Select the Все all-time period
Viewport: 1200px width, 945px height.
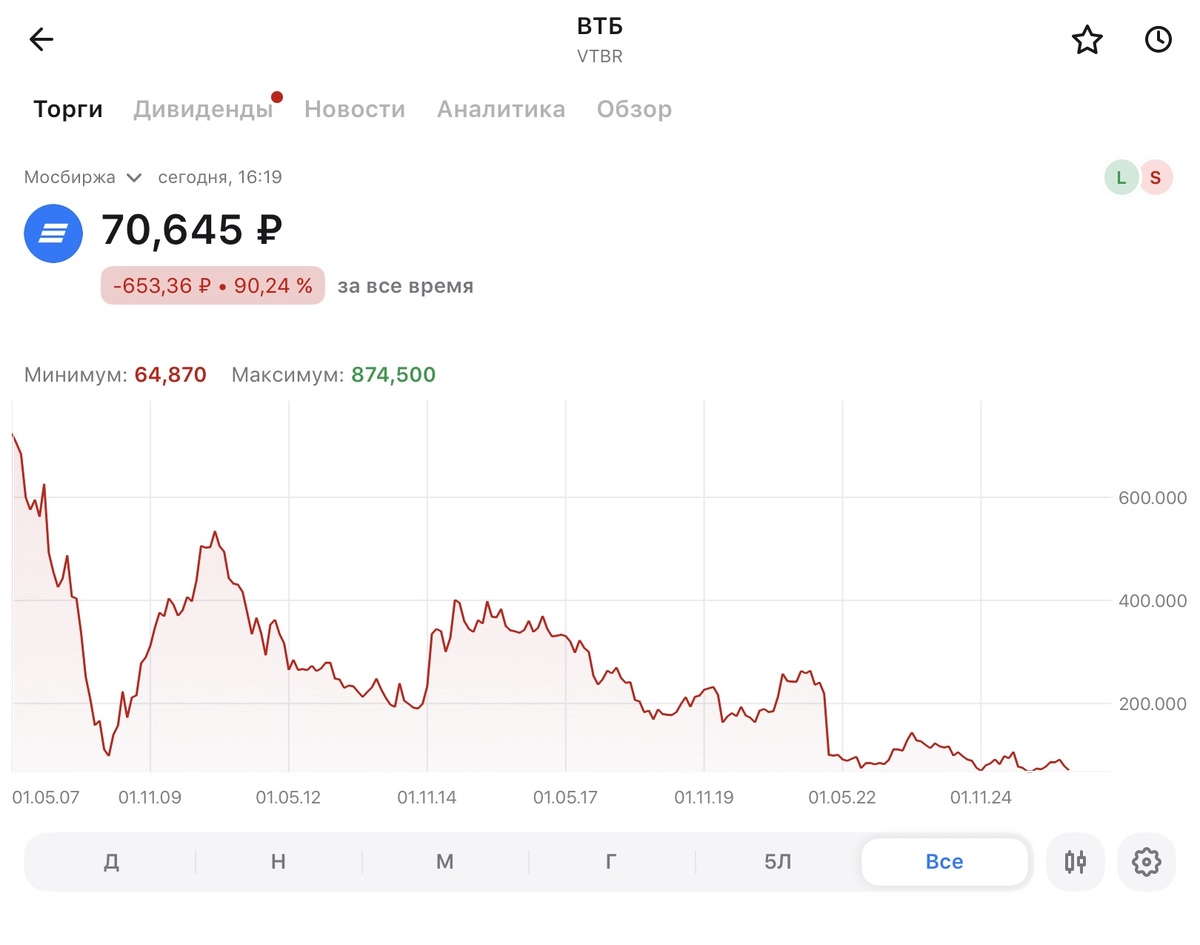(x=944, y=862)
